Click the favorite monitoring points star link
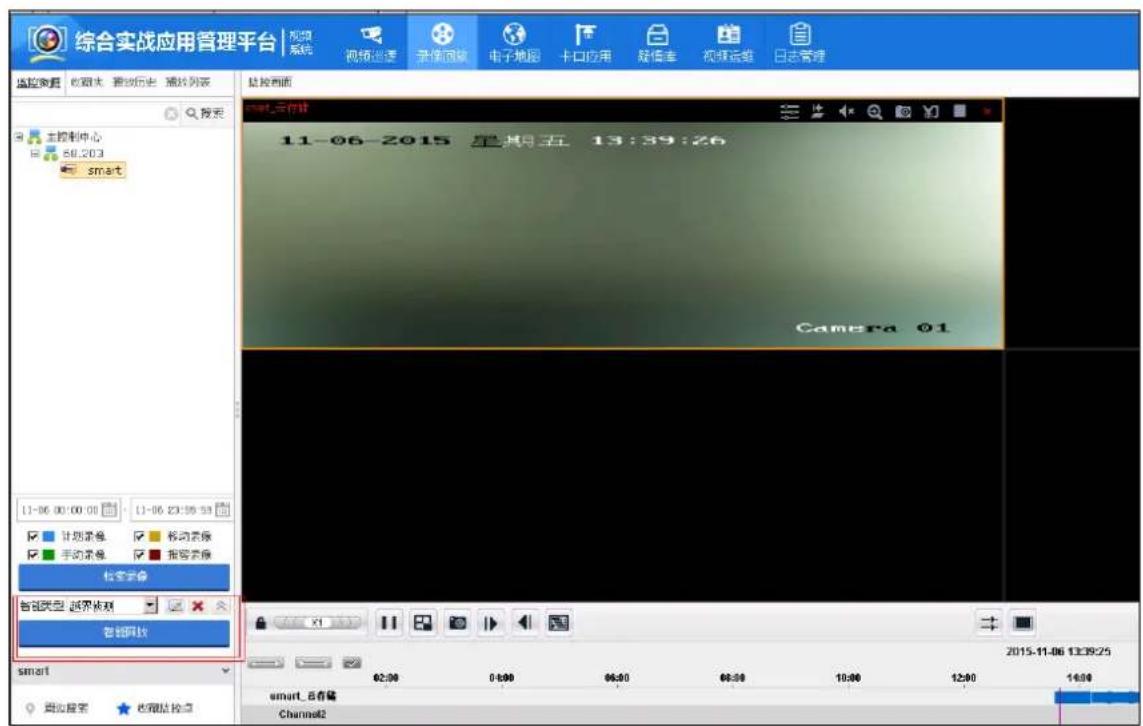Image resolution: width=1143 pixels, height=726 pixels. (x=155, y=708)
